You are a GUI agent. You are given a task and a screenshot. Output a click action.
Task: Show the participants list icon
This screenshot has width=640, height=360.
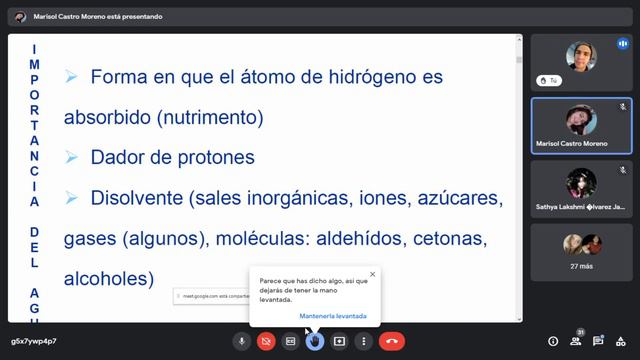pos(576,341)
